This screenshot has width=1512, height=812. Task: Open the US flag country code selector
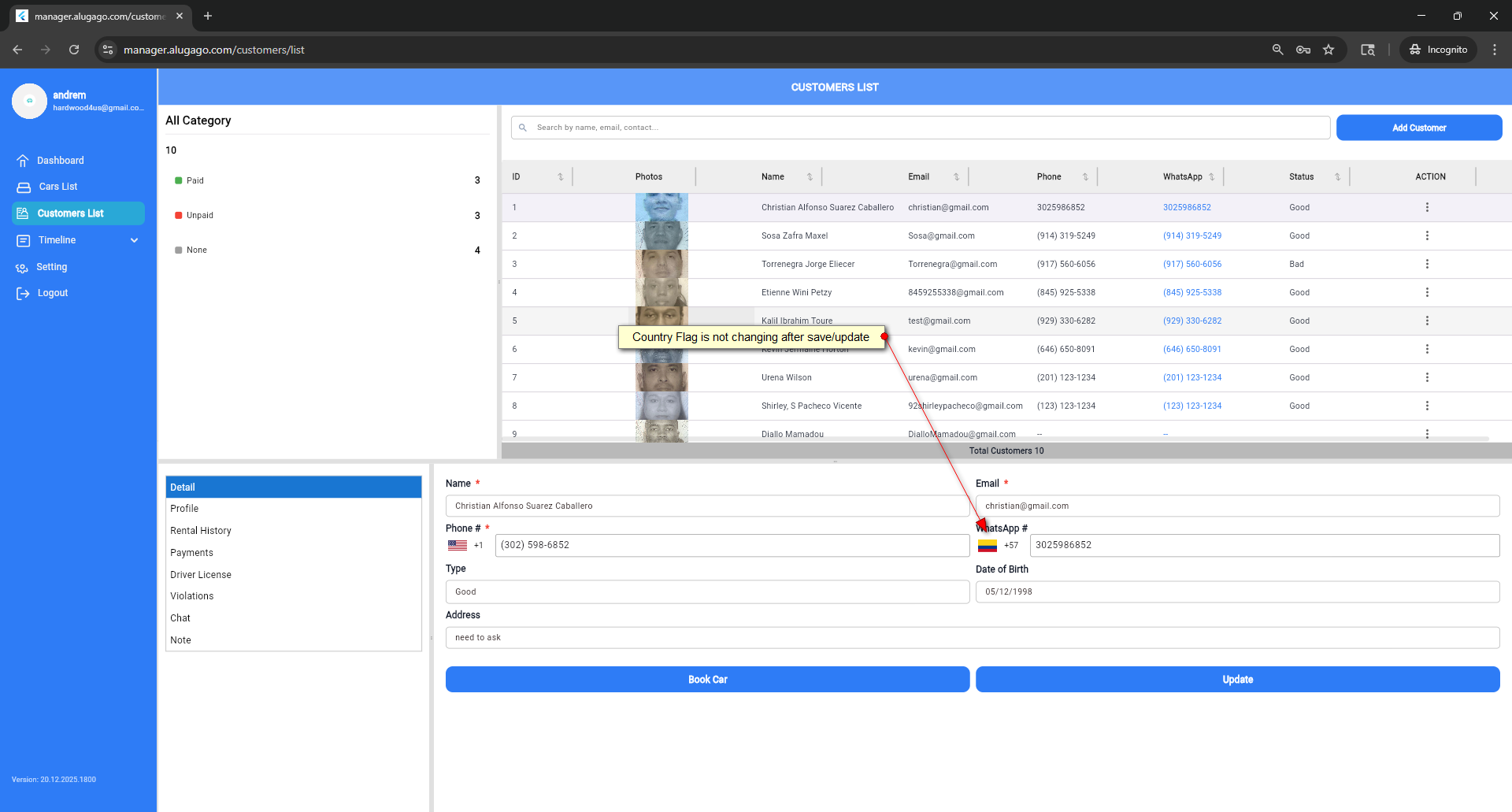point(458,545)
